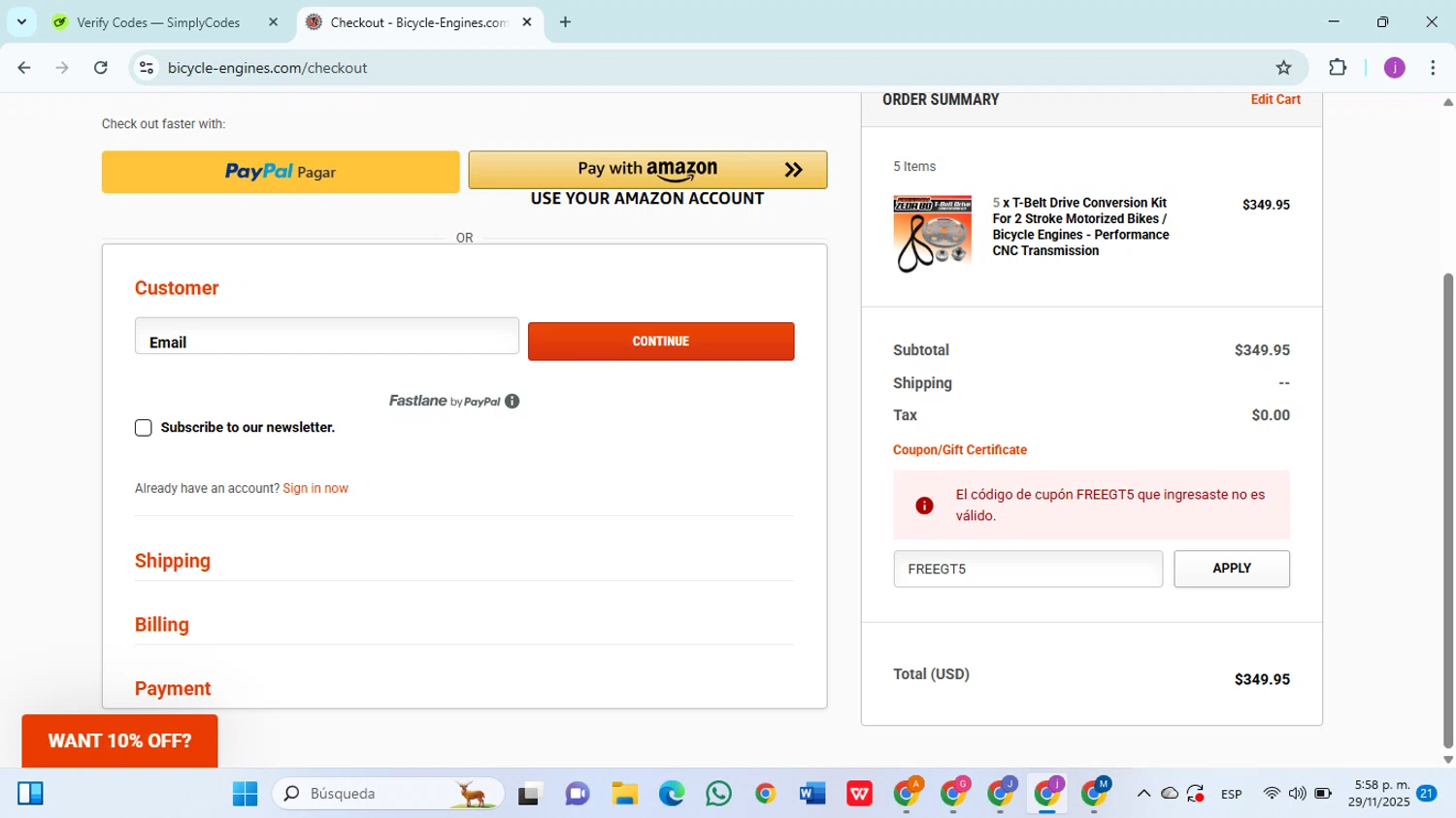Click the Edit Cart link
The width and height of the screenshot is (1456, 818).
[1275, 99]
